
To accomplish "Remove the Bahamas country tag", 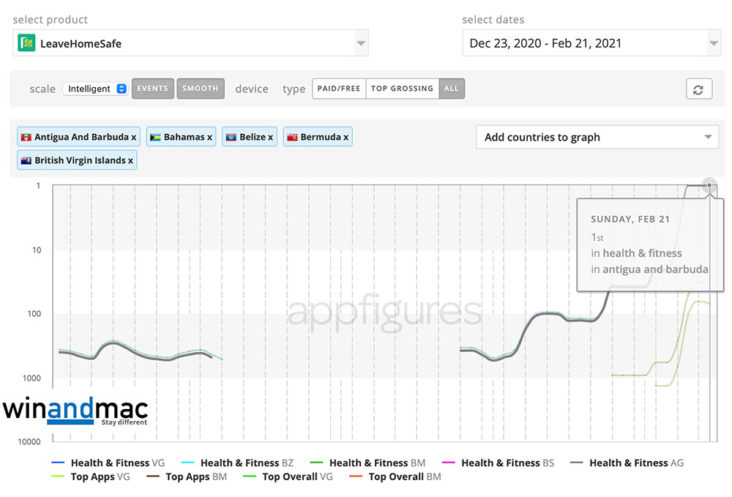I will (210, 137).
